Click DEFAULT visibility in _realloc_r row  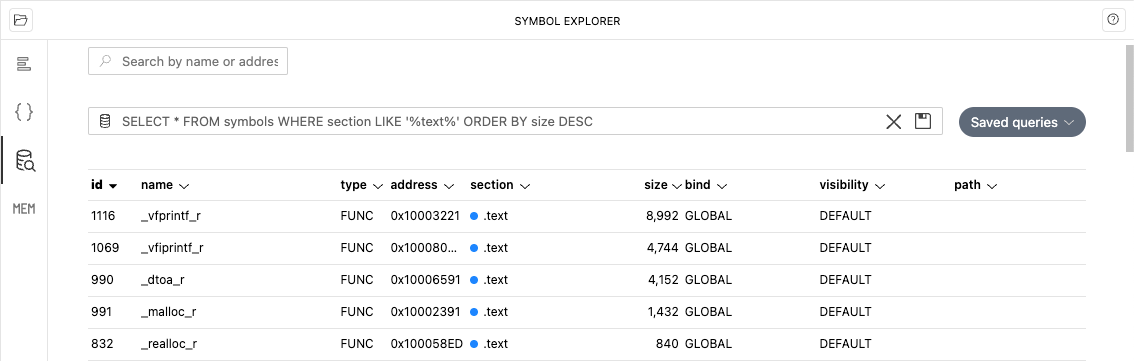845,344
